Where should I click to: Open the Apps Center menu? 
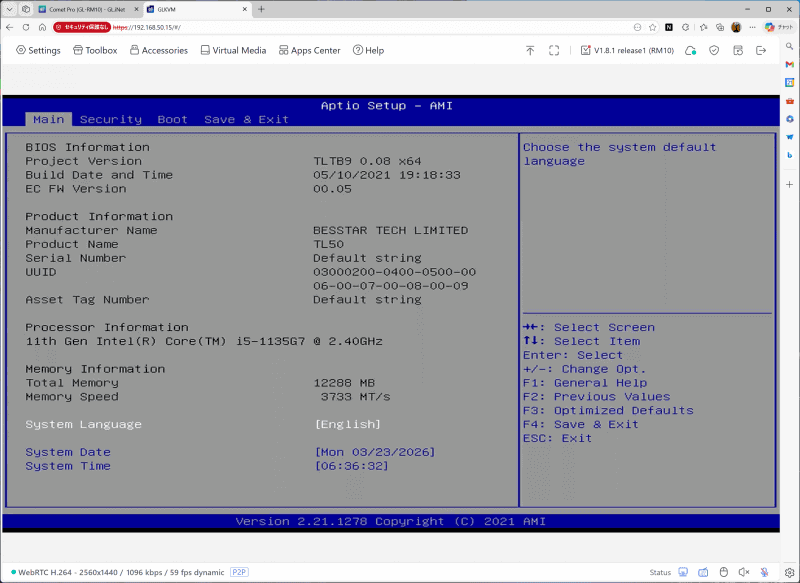point(310,50)
